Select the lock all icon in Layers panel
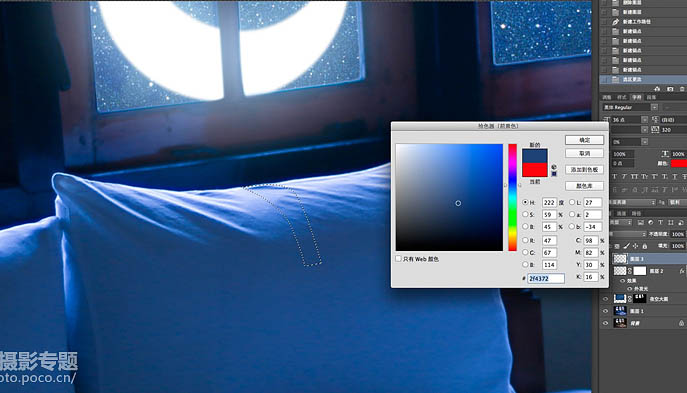The width and height of the screenshot is (687, 393). coord(645,246)
